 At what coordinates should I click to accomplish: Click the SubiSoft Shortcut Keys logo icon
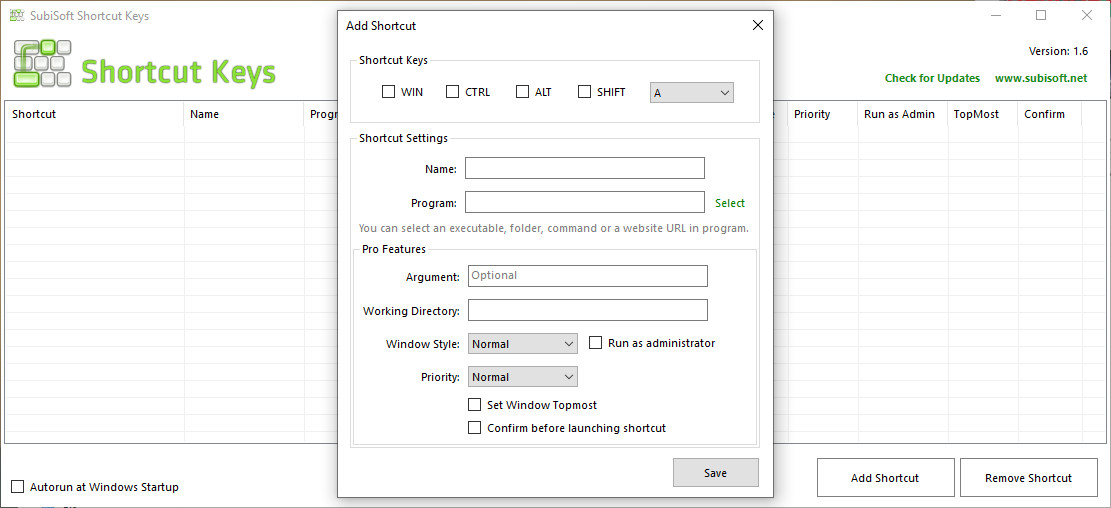[x=42, y=64]
